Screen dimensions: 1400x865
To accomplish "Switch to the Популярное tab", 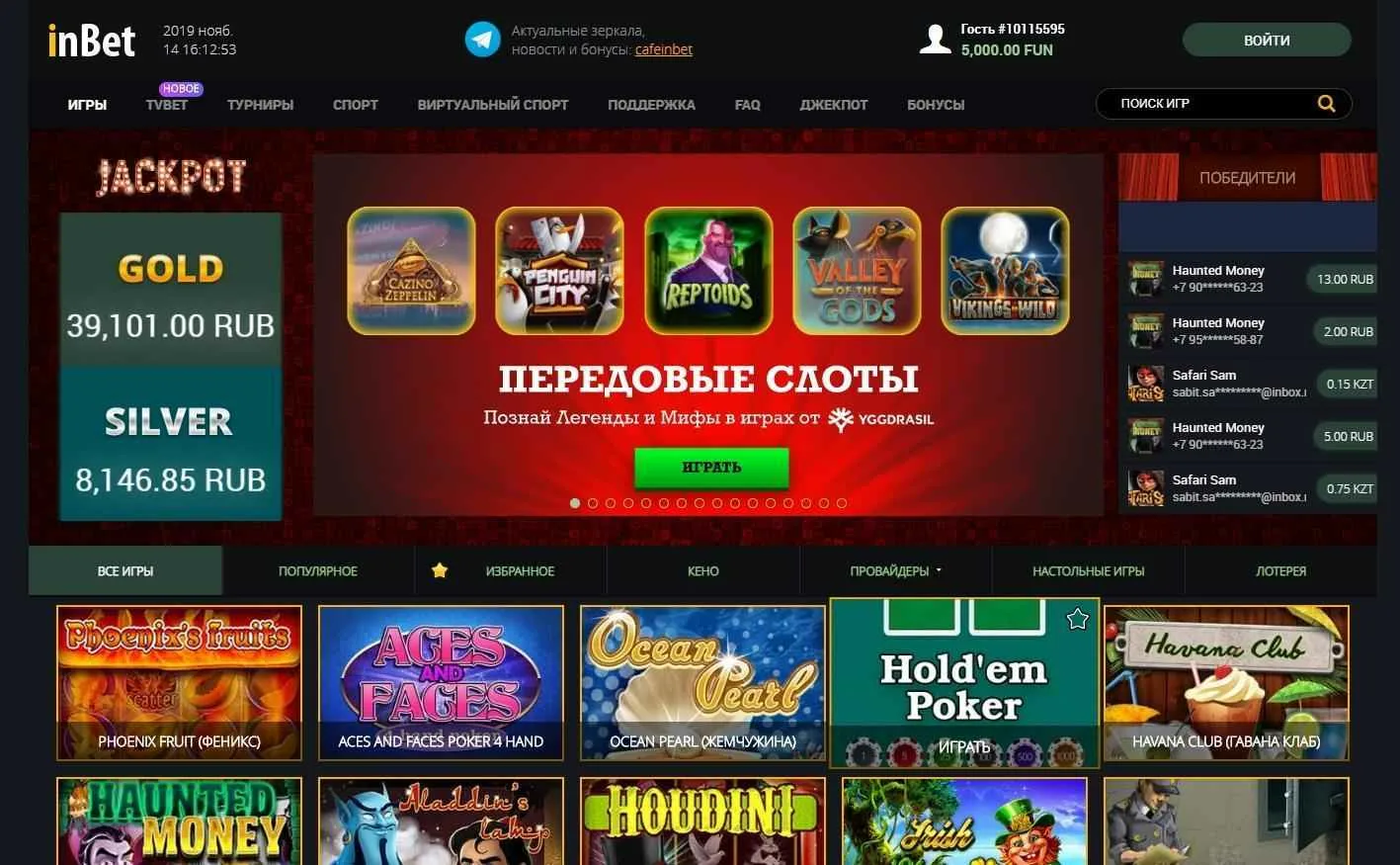I will (318, 570).
